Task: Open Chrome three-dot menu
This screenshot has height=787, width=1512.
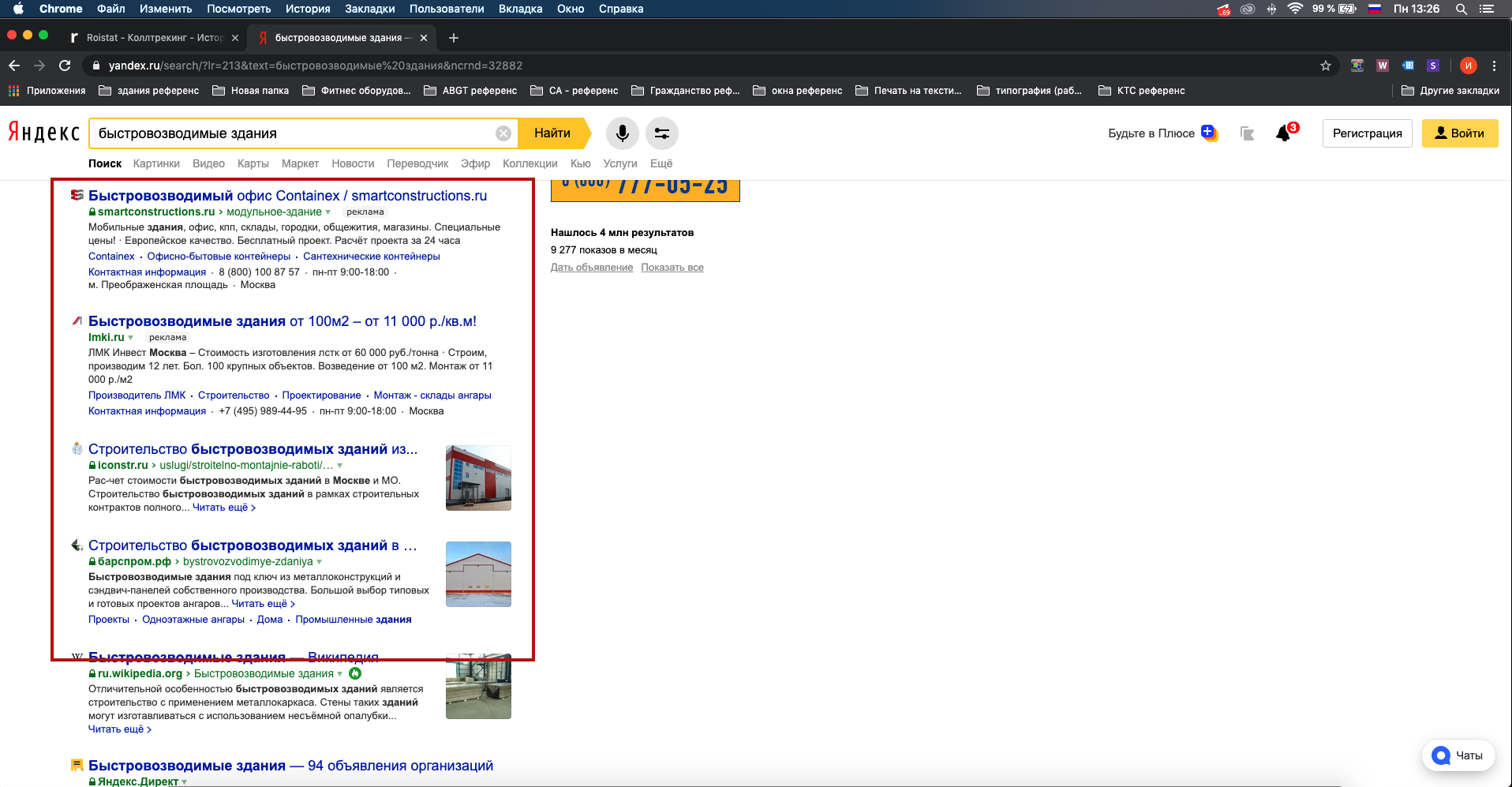Action: point(1494,66)
